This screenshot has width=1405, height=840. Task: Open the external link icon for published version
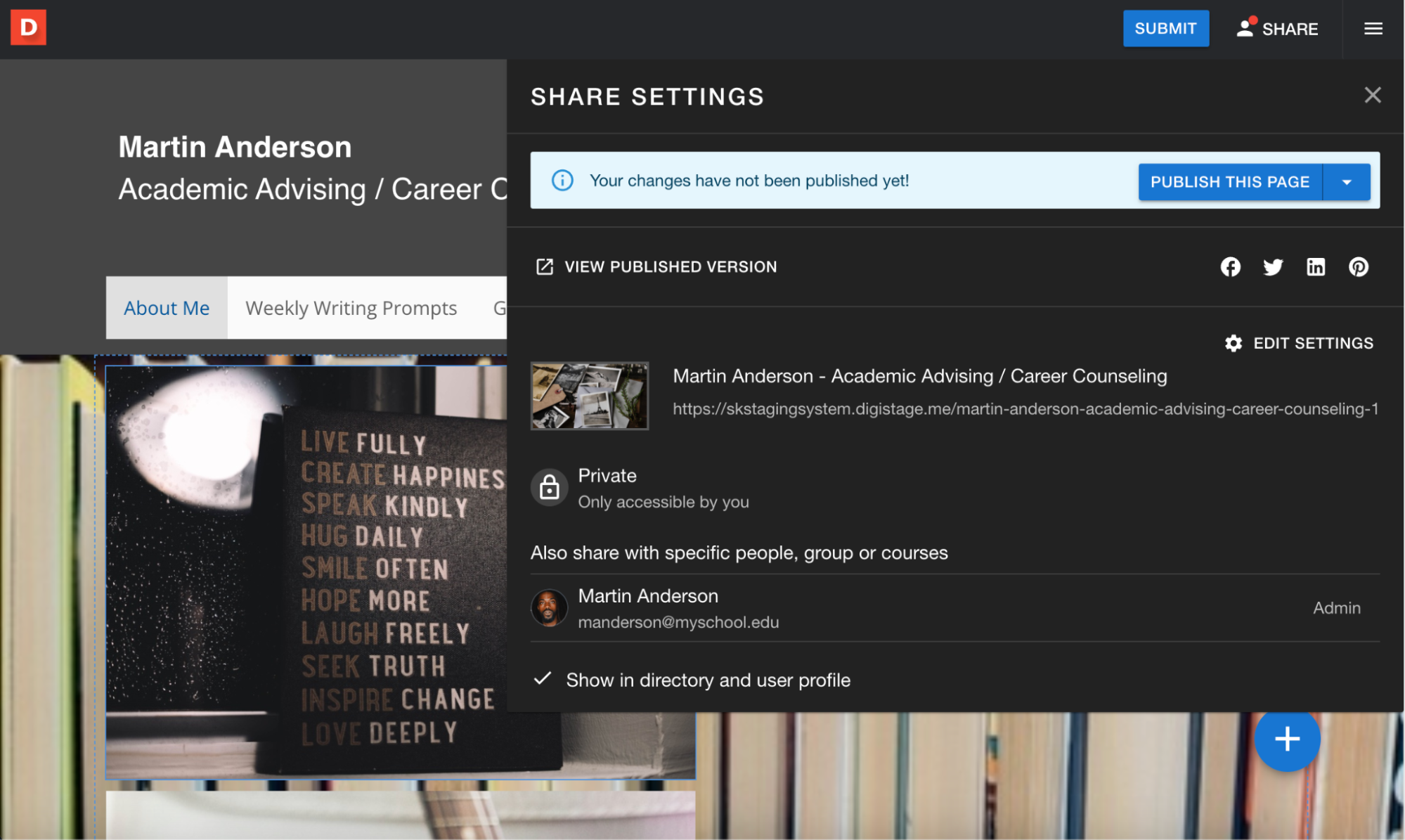pyautogui.click(x=545, y=267)
